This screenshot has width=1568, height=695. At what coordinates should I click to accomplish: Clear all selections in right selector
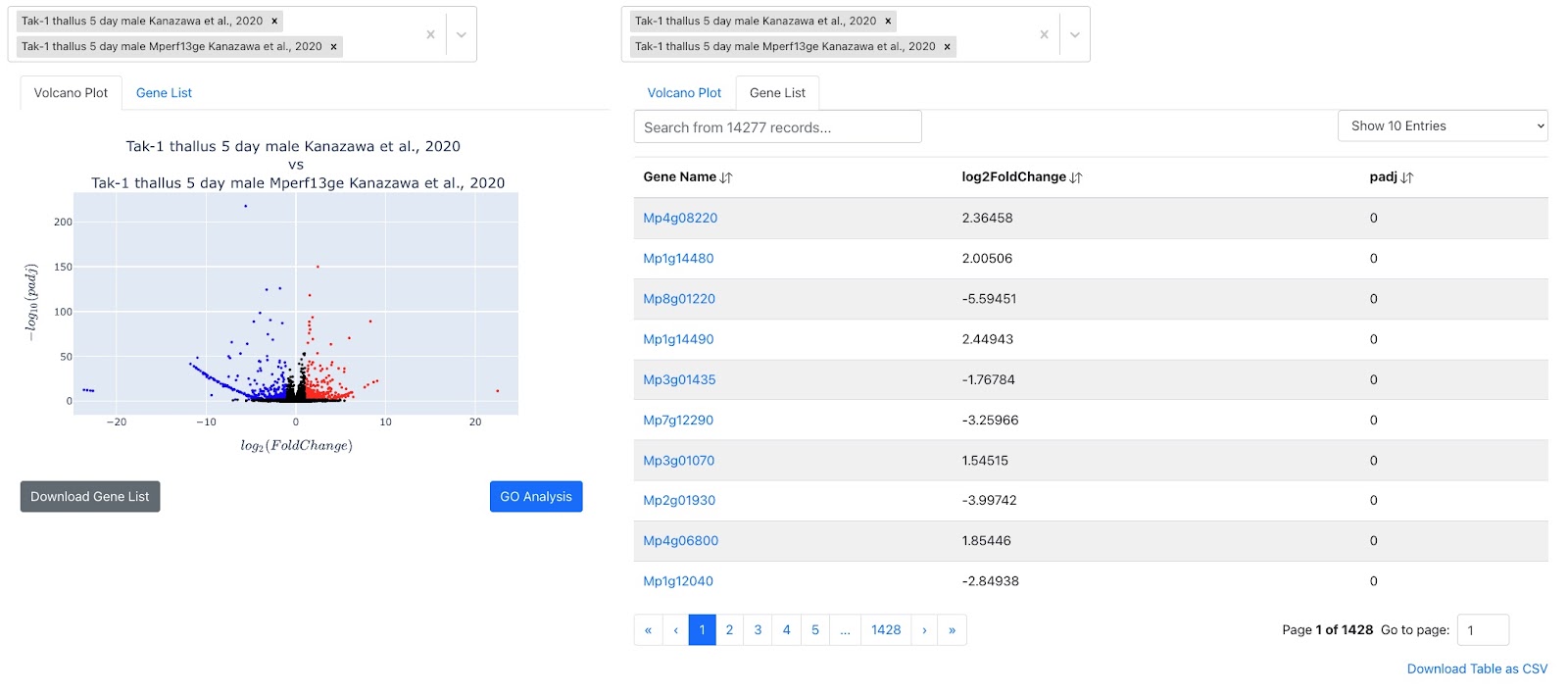click(x=1044, y=34)
